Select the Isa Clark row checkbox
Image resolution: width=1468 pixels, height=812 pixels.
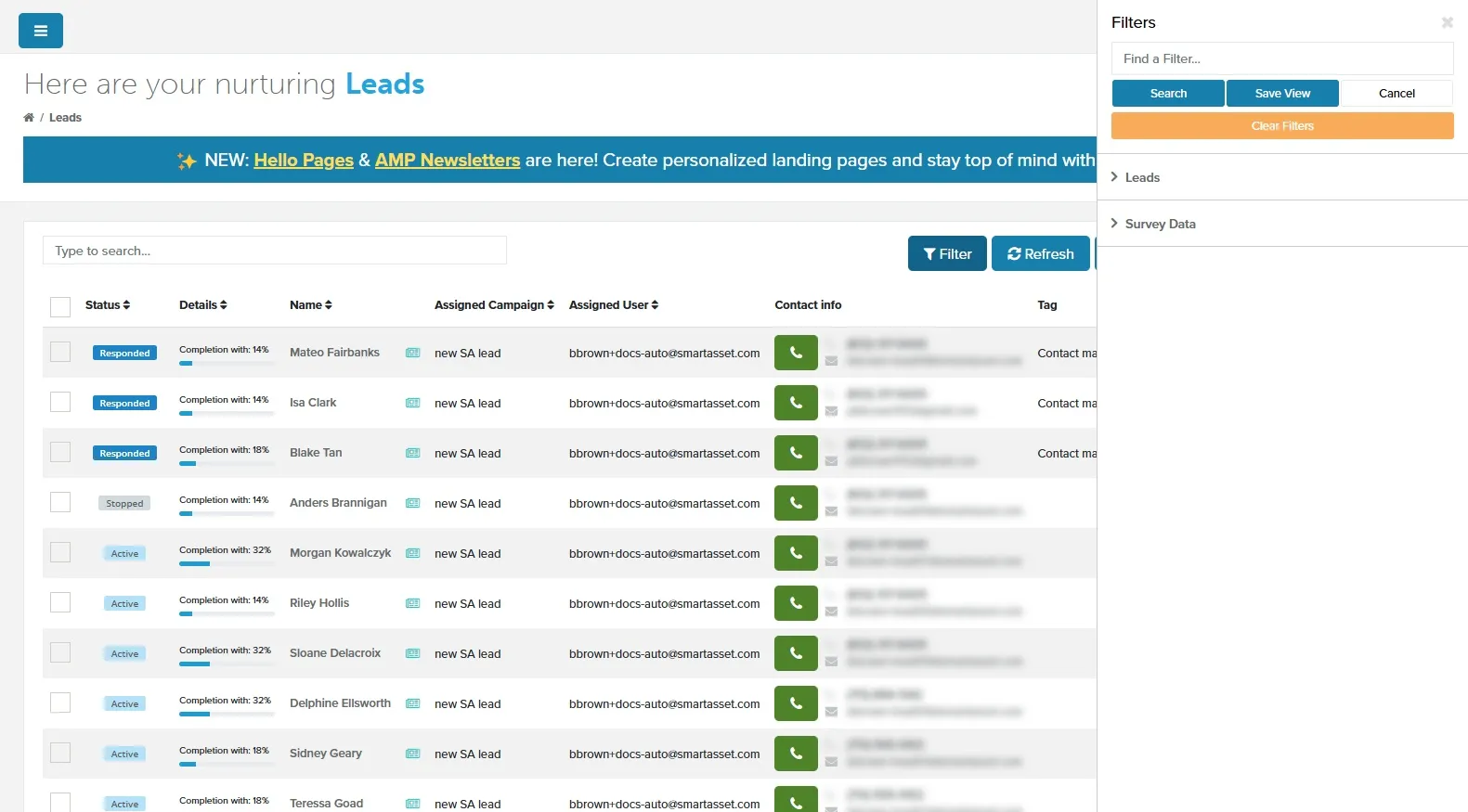(x=60, y=402)
